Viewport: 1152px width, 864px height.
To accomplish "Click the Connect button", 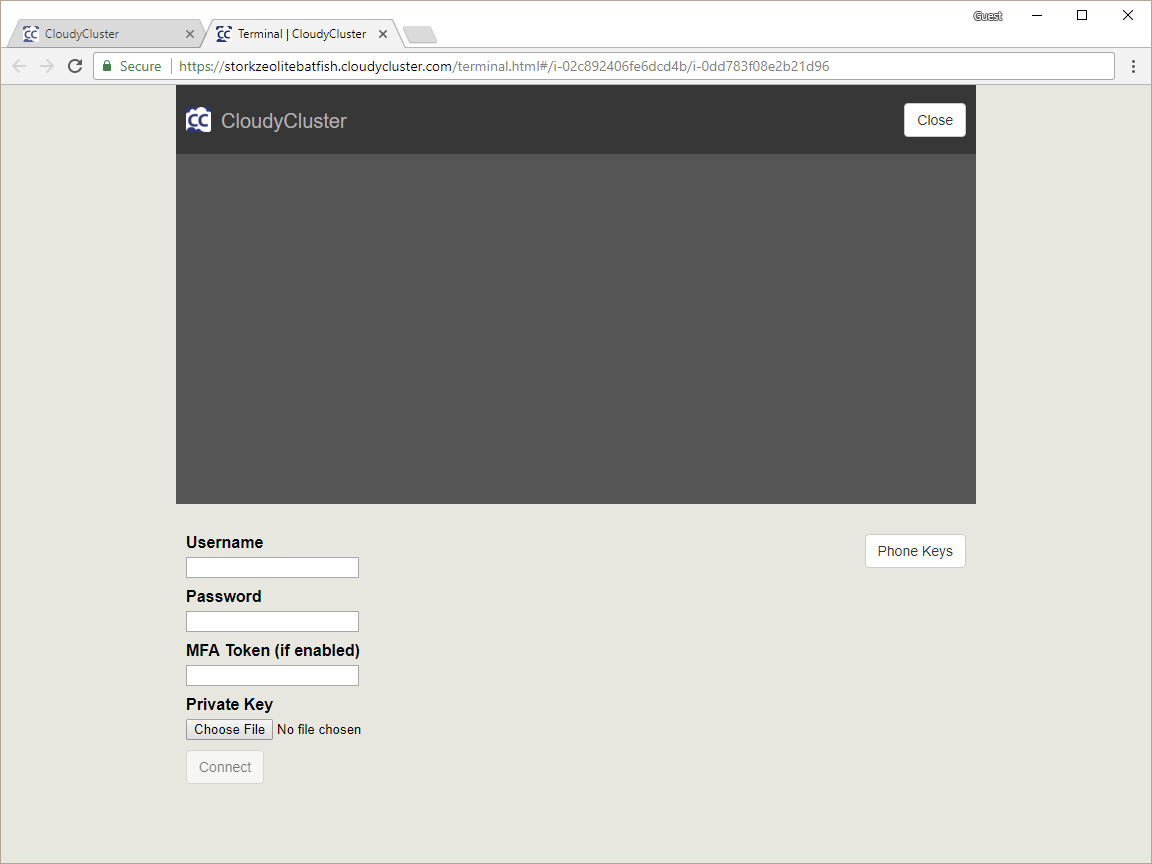I will coord(225,767).
